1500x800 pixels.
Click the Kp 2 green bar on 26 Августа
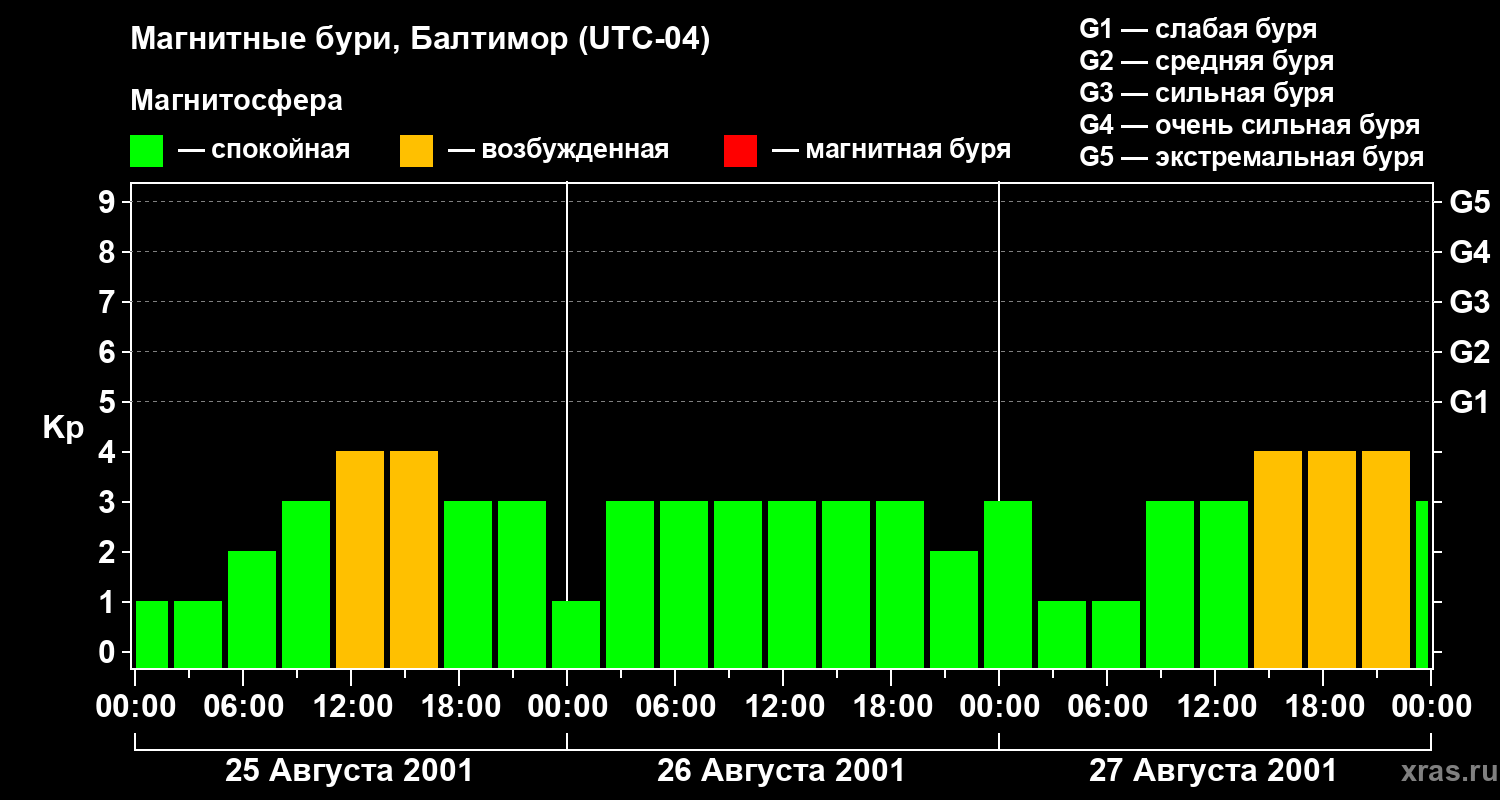954,610
